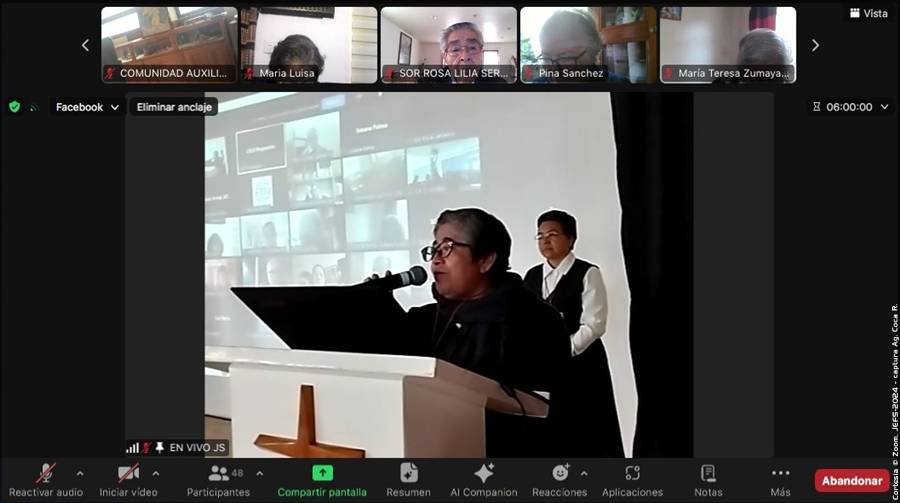Click the signal strength bars icon

[x=133, y=447]
